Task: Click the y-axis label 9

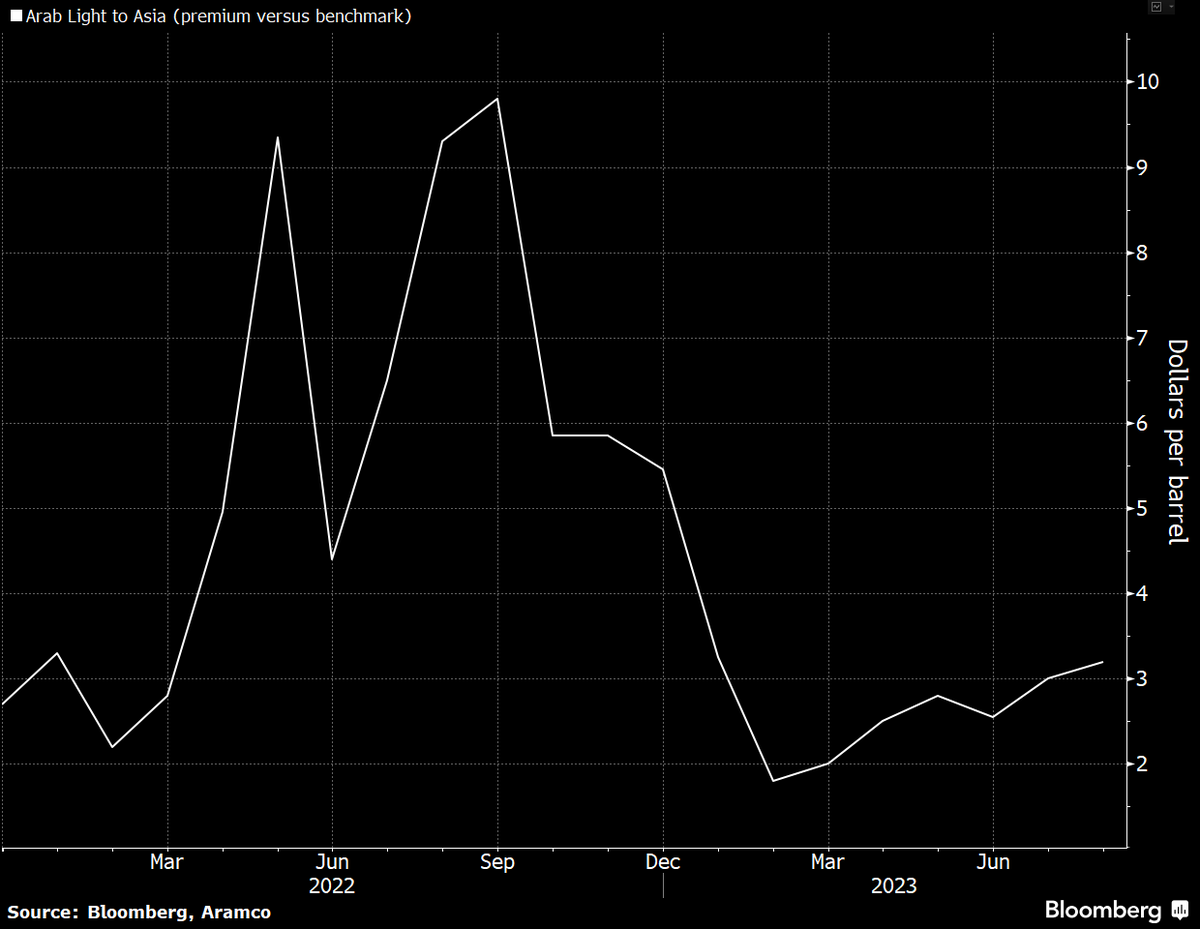Action: pyautogui.click(x=1143, y=167)
